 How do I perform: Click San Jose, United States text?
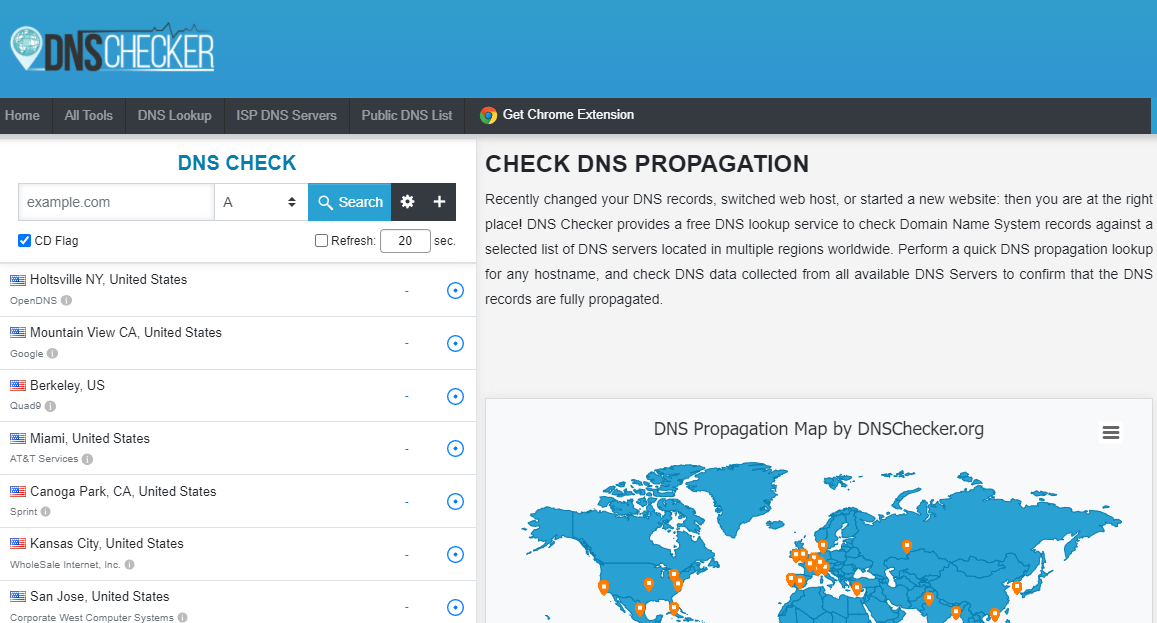coord(100,596)
